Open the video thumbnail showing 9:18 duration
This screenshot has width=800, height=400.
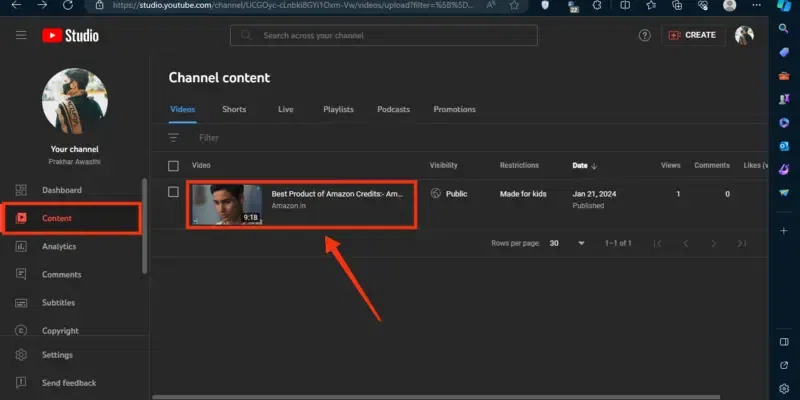(227, 205)
